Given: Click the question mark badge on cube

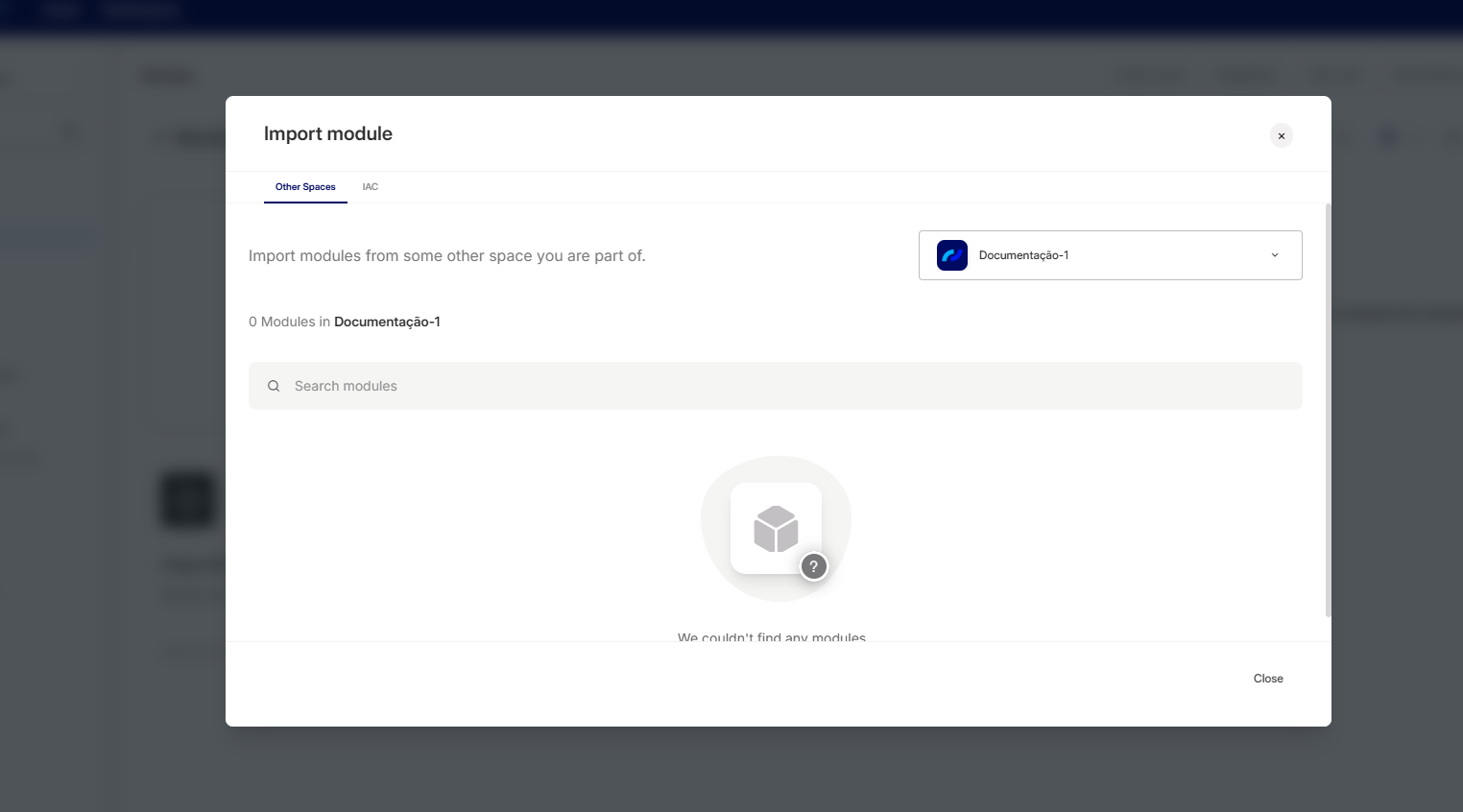Looking at the screenshot, I should tap(813, 566).
